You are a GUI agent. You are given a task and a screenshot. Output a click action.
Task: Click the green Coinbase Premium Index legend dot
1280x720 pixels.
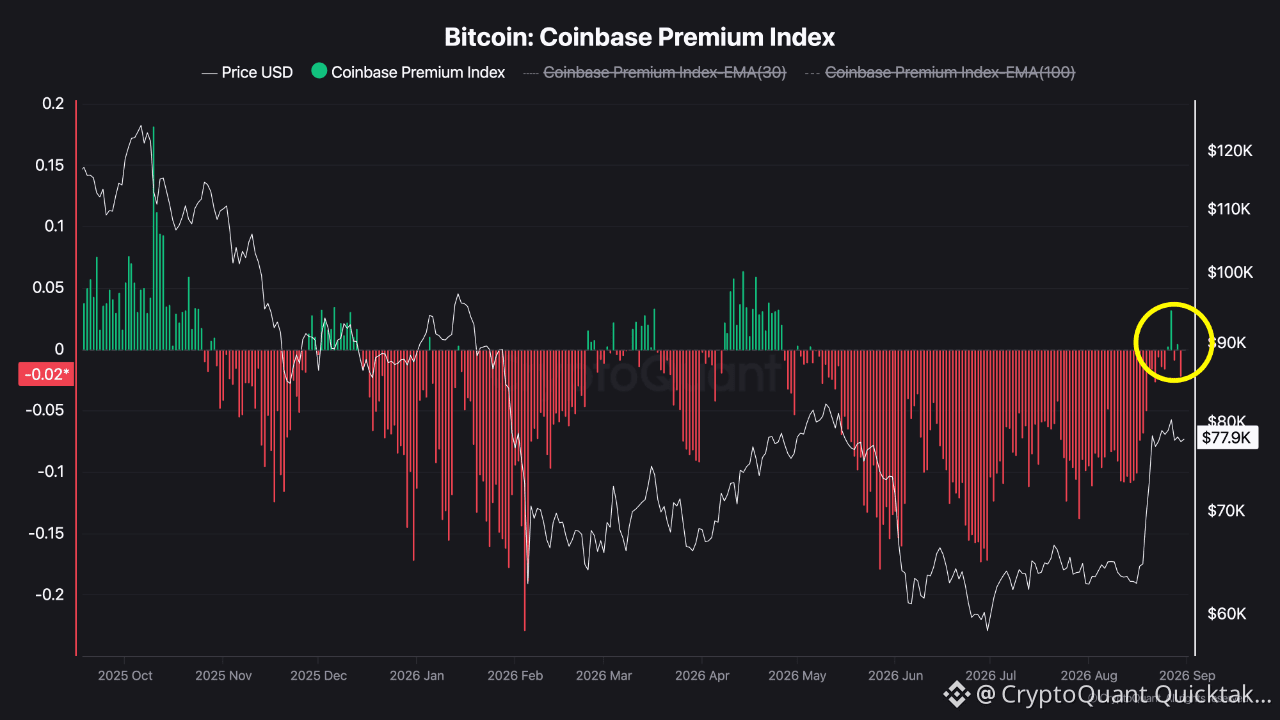click(319, 71)
